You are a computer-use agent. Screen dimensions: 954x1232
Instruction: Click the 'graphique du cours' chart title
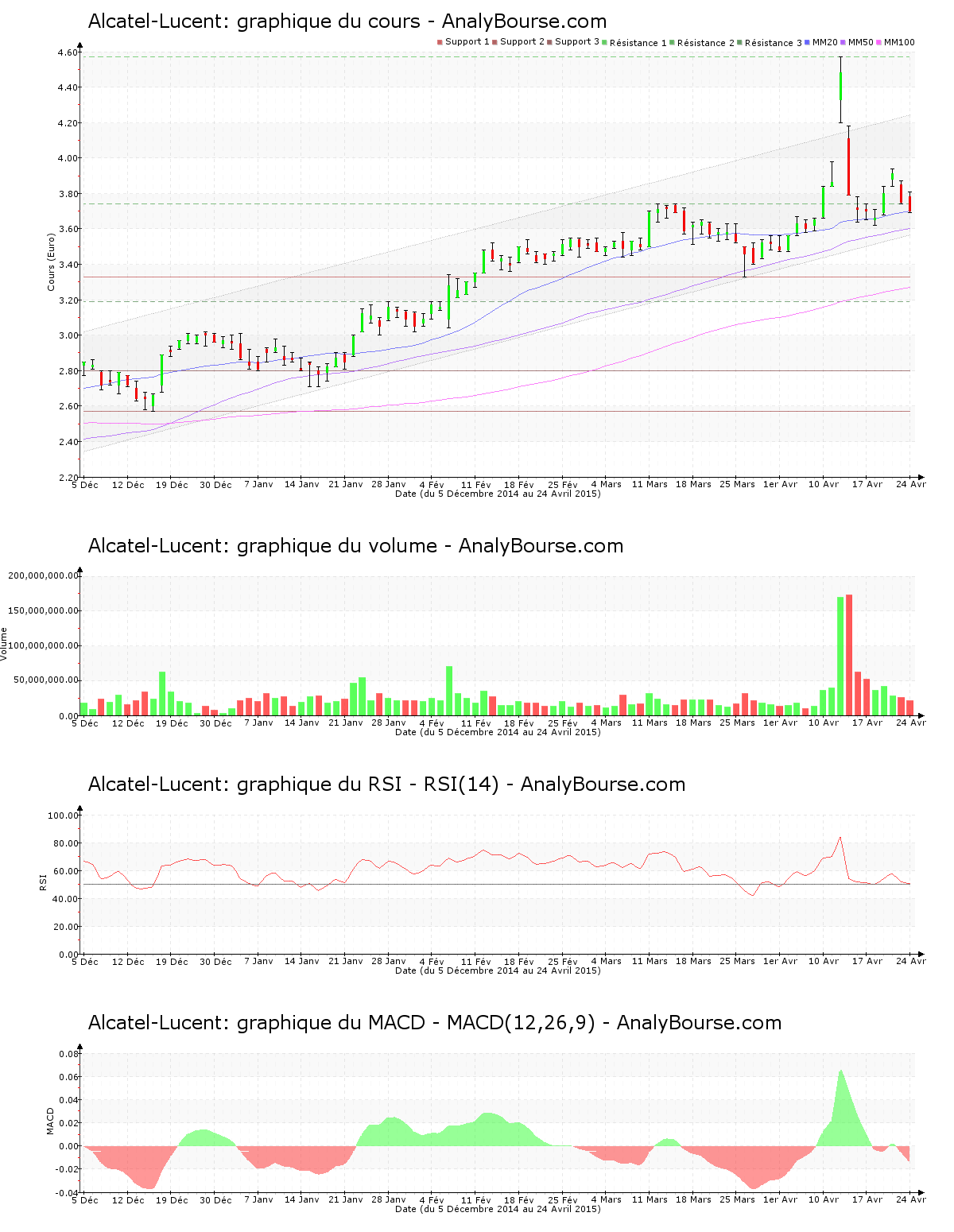[347, 21]
